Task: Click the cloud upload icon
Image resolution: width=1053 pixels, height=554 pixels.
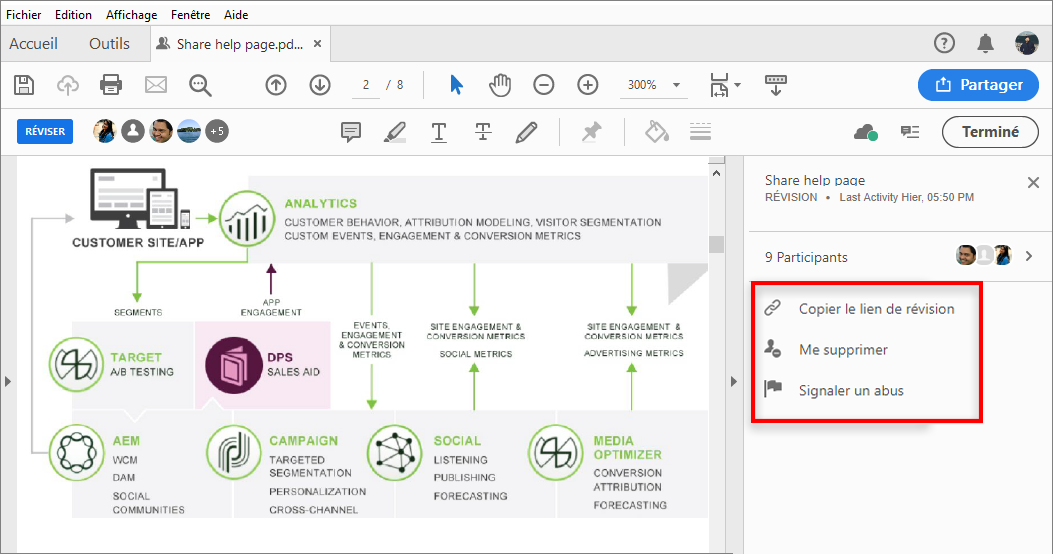Action: [x=68, y=85]
